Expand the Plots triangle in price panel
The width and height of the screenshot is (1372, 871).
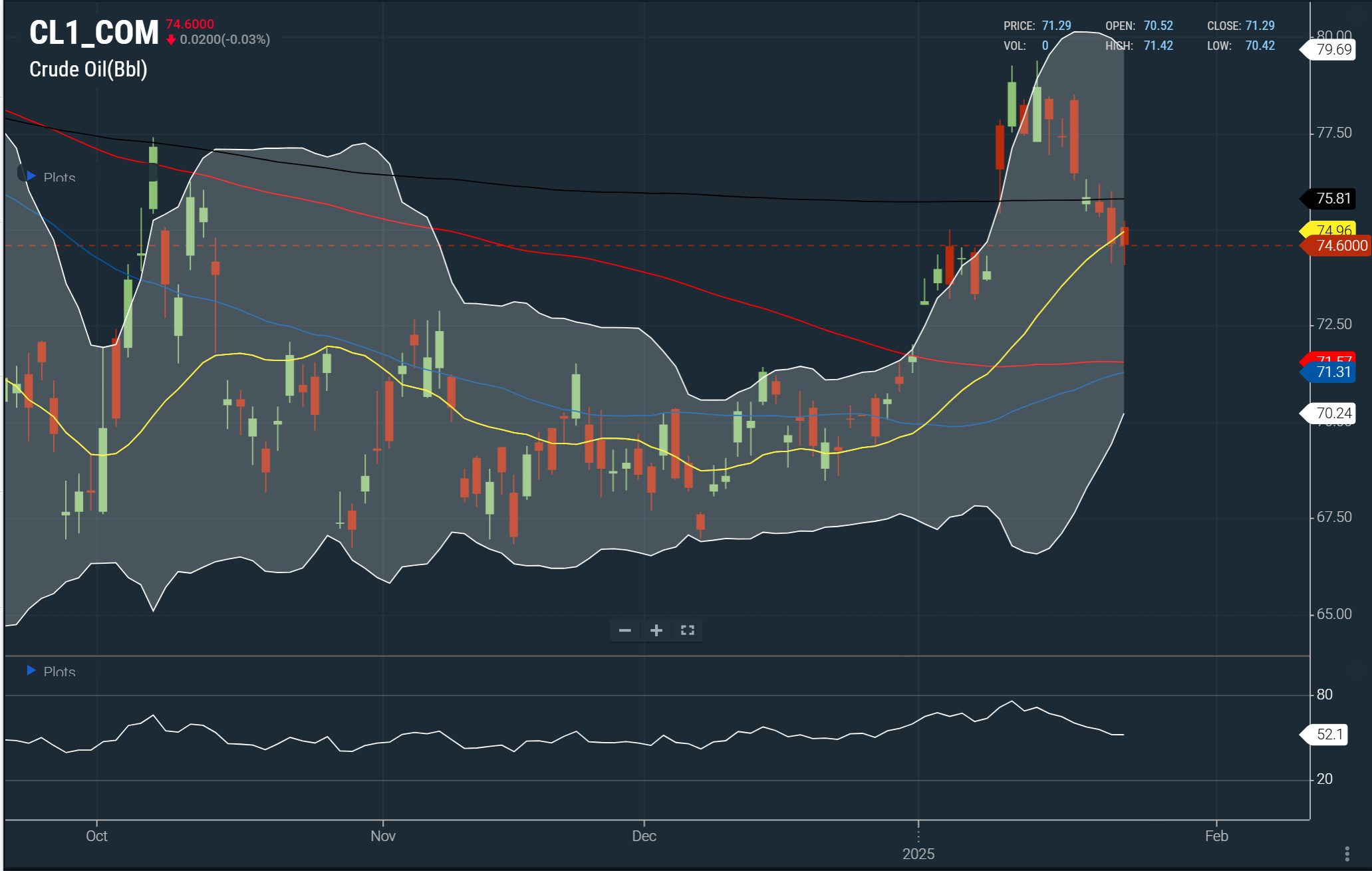[x=31, y=176]
